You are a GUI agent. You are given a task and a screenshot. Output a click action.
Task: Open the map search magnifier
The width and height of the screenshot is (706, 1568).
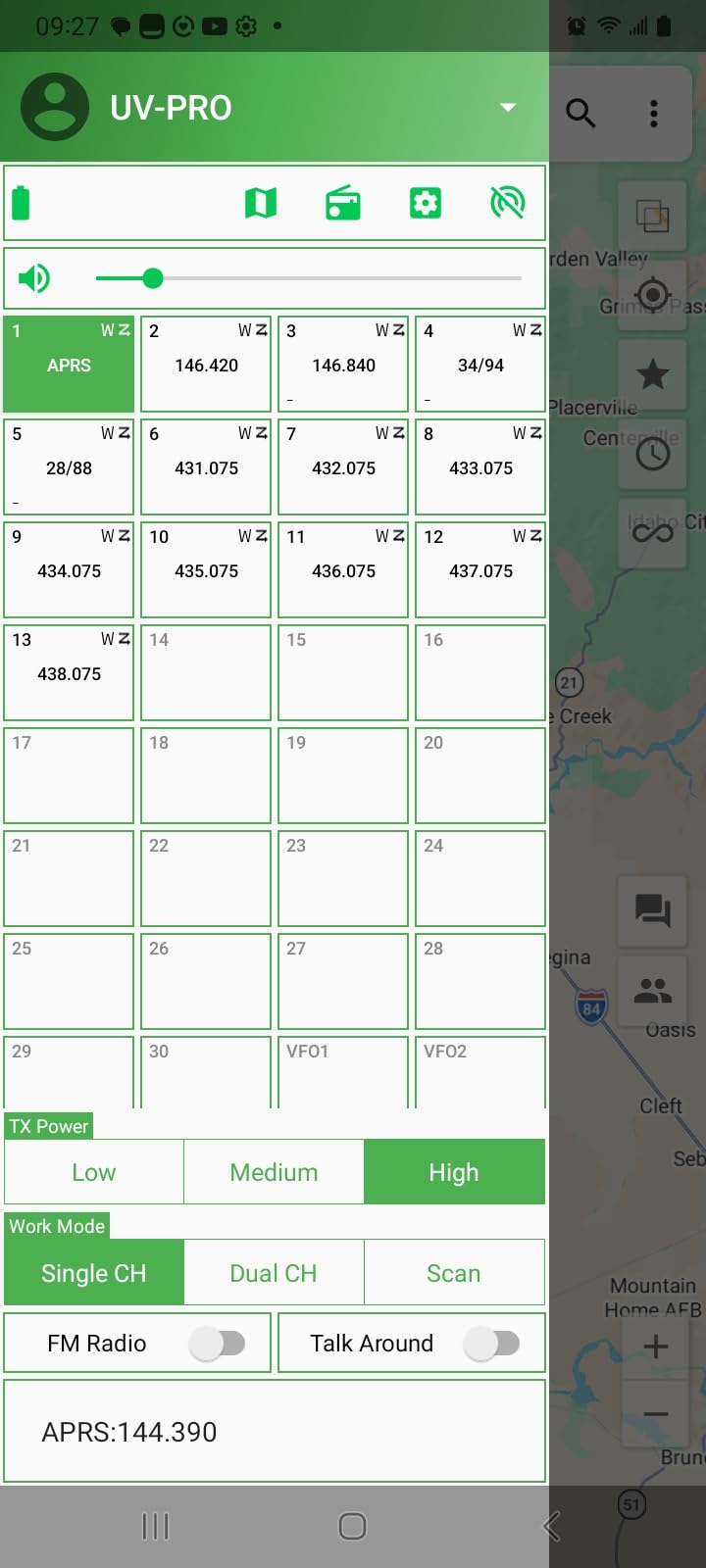[580, 113]
